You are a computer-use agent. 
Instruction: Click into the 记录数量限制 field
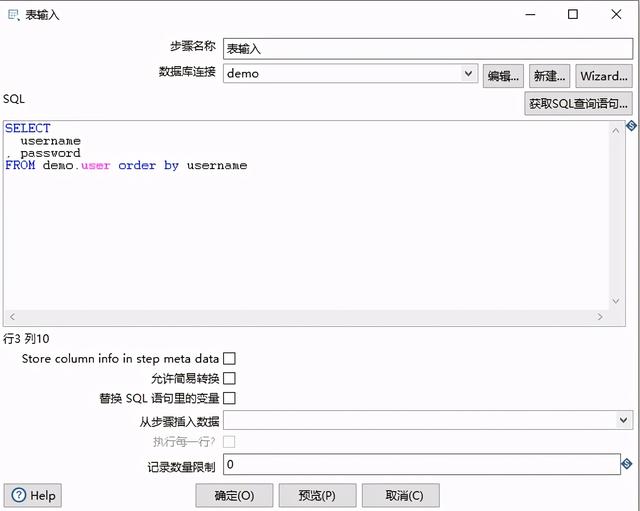coord(422,464)
